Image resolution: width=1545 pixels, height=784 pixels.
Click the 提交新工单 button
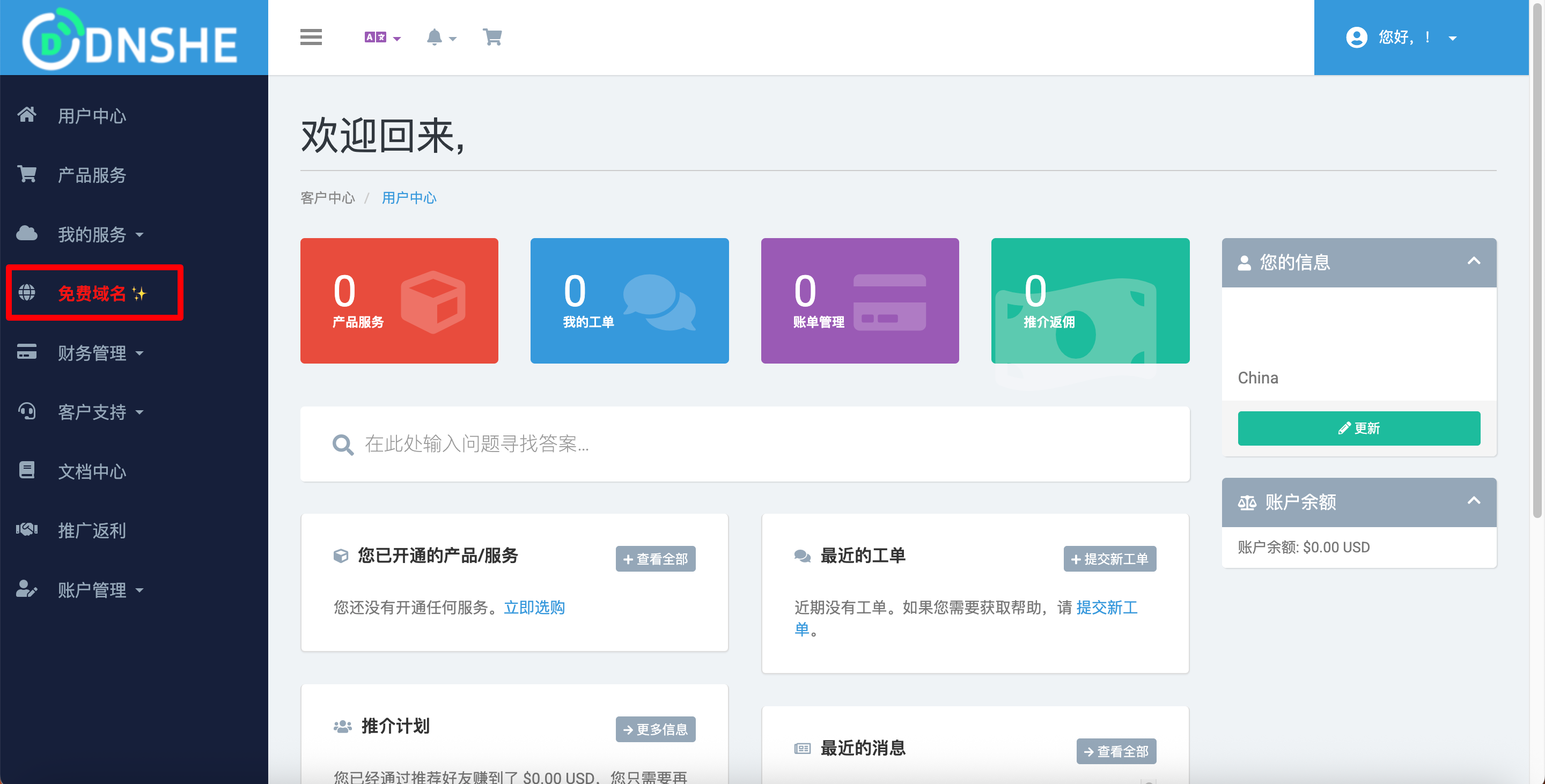tap(1109, 559)
